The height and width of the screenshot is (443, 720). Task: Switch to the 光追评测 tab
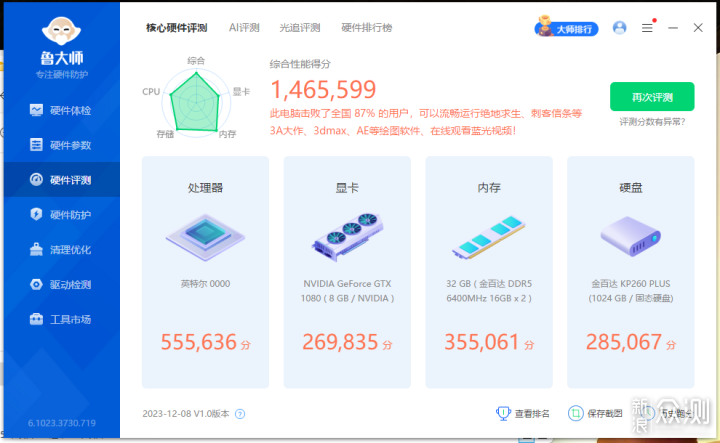pos(300,28)
